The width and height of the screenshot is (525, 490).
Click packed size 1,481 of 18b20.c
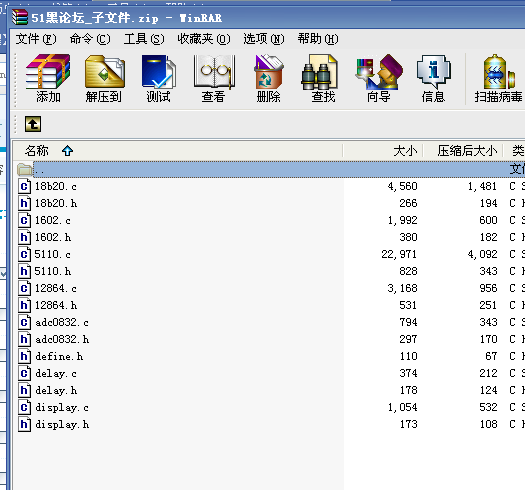(x=482, y=186)
